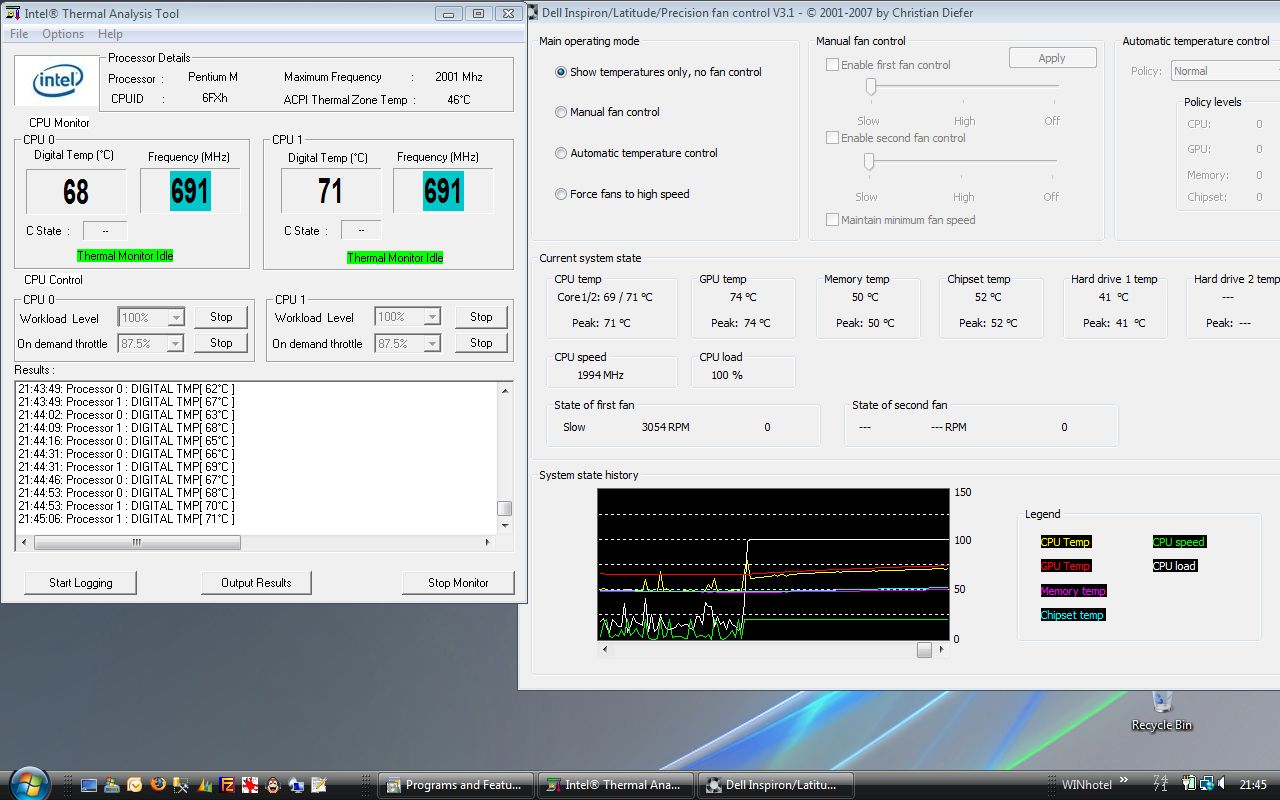The height and width of the screenshot is (800, 1280).
Task: Tick Maintain minimum fan speed checkbox
Action: tap(832, 220)
